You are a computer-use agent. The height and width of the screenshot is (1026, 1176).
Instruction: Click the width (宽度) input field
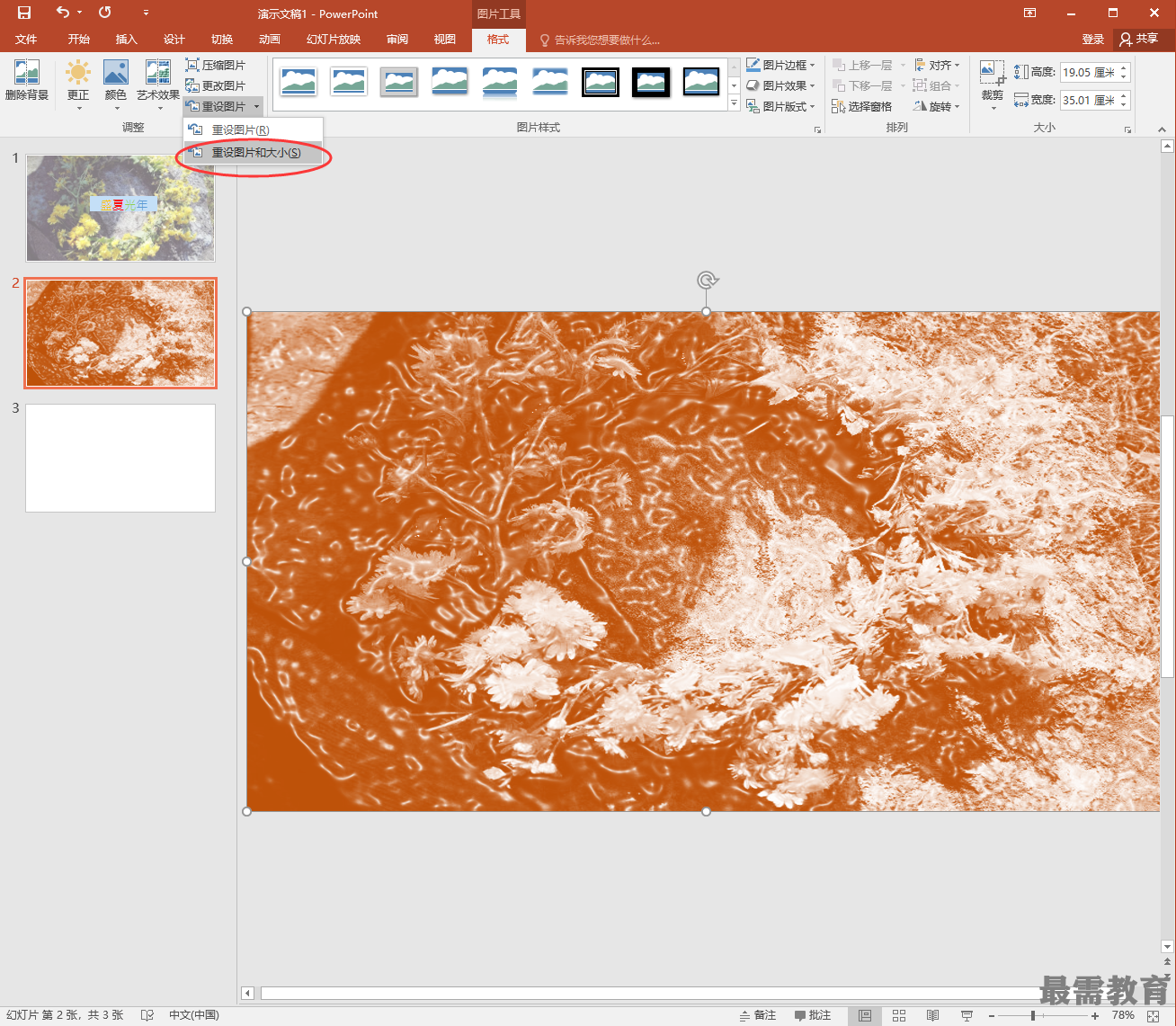tap(1088, 100)
